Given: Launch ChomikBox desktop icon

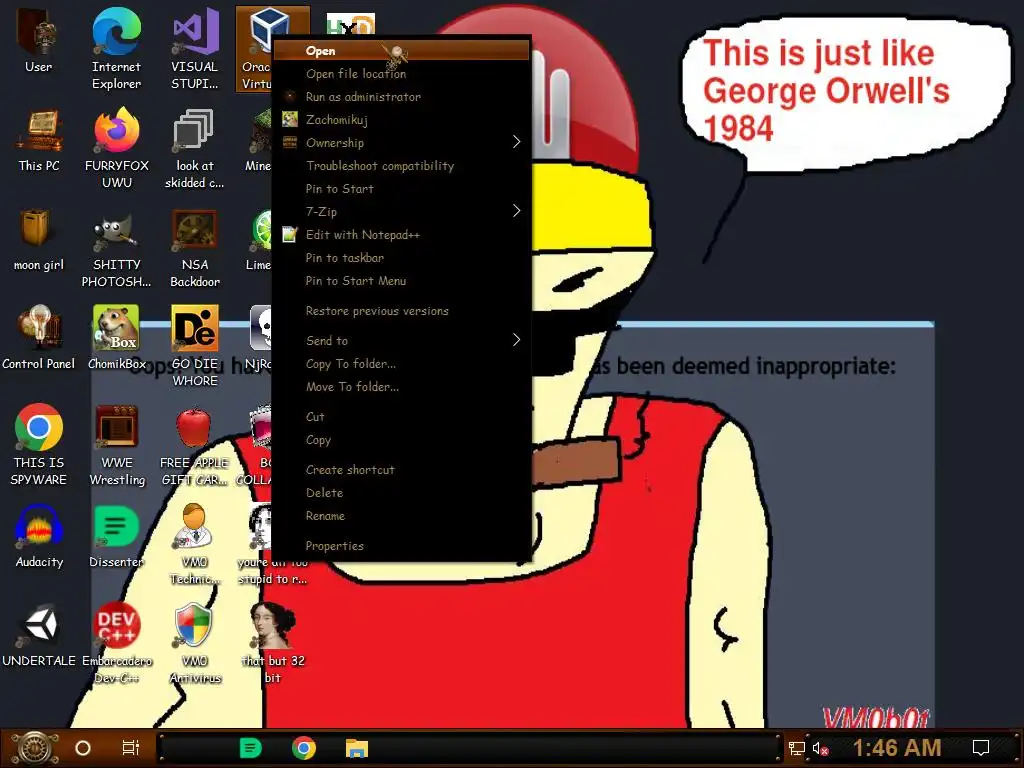Looking at the screenshot, I should tap(116, 338).
